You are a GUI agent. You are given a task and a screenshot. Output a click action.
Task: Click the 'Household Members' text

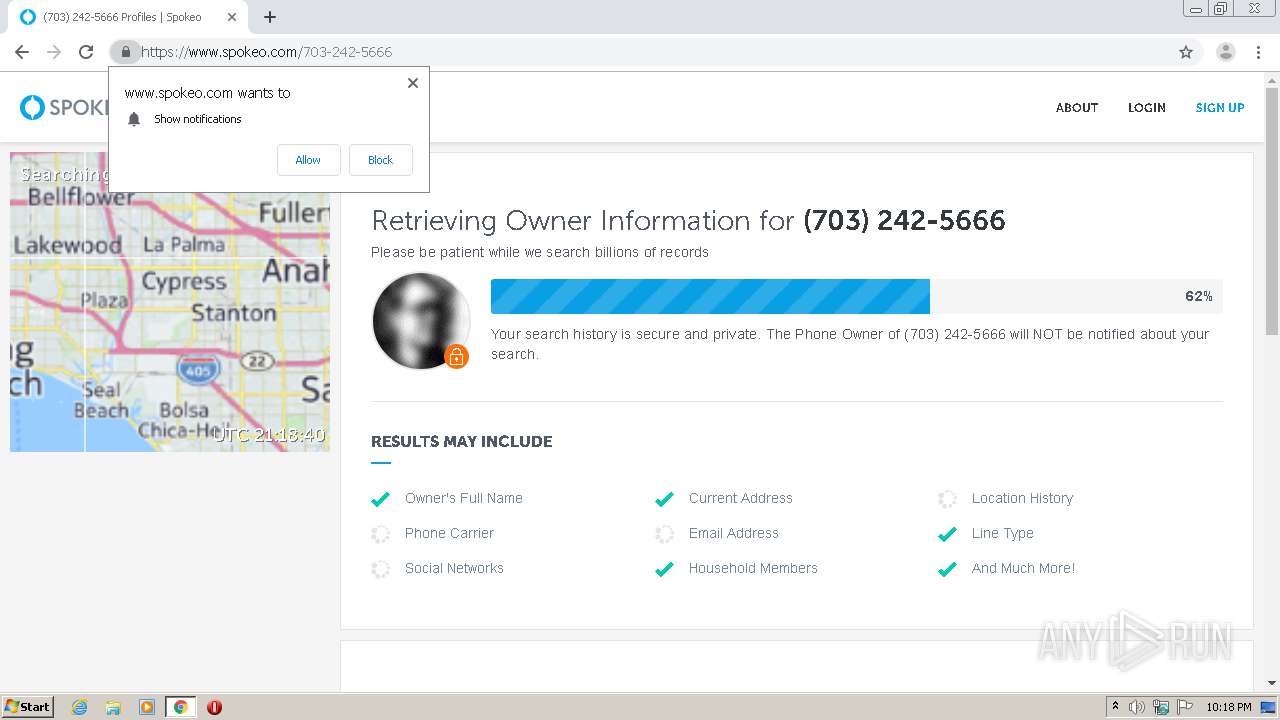pyautogui.click(x=753, y=568)
